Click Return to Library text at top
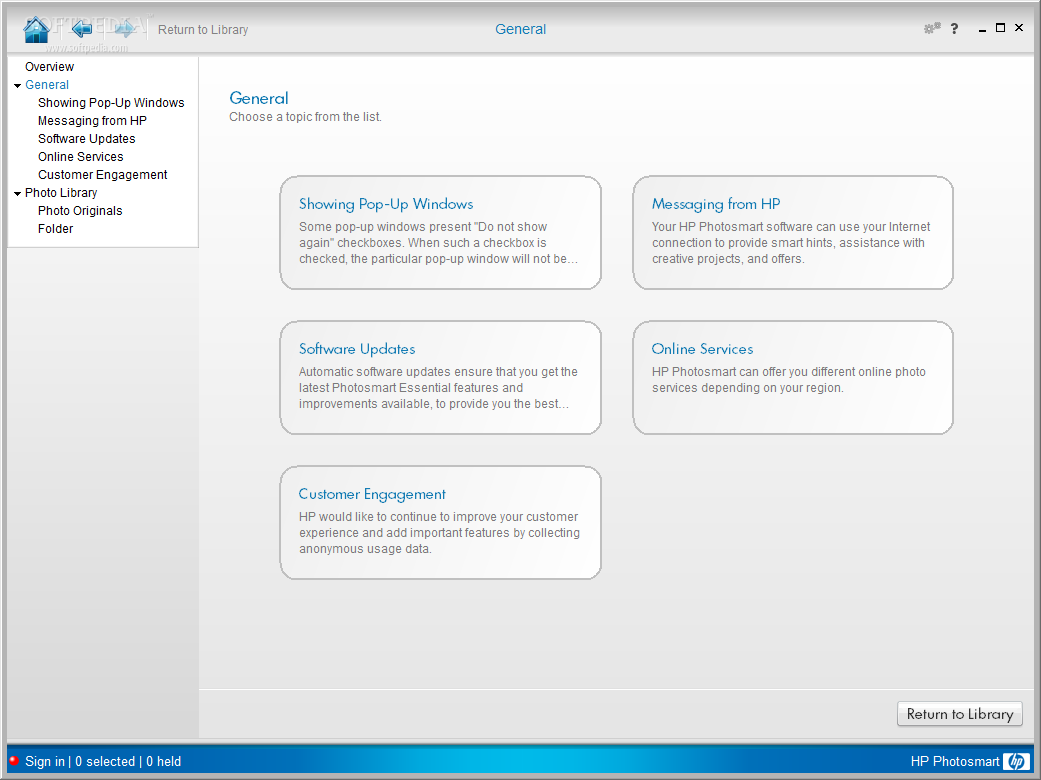 click(202, 30)
